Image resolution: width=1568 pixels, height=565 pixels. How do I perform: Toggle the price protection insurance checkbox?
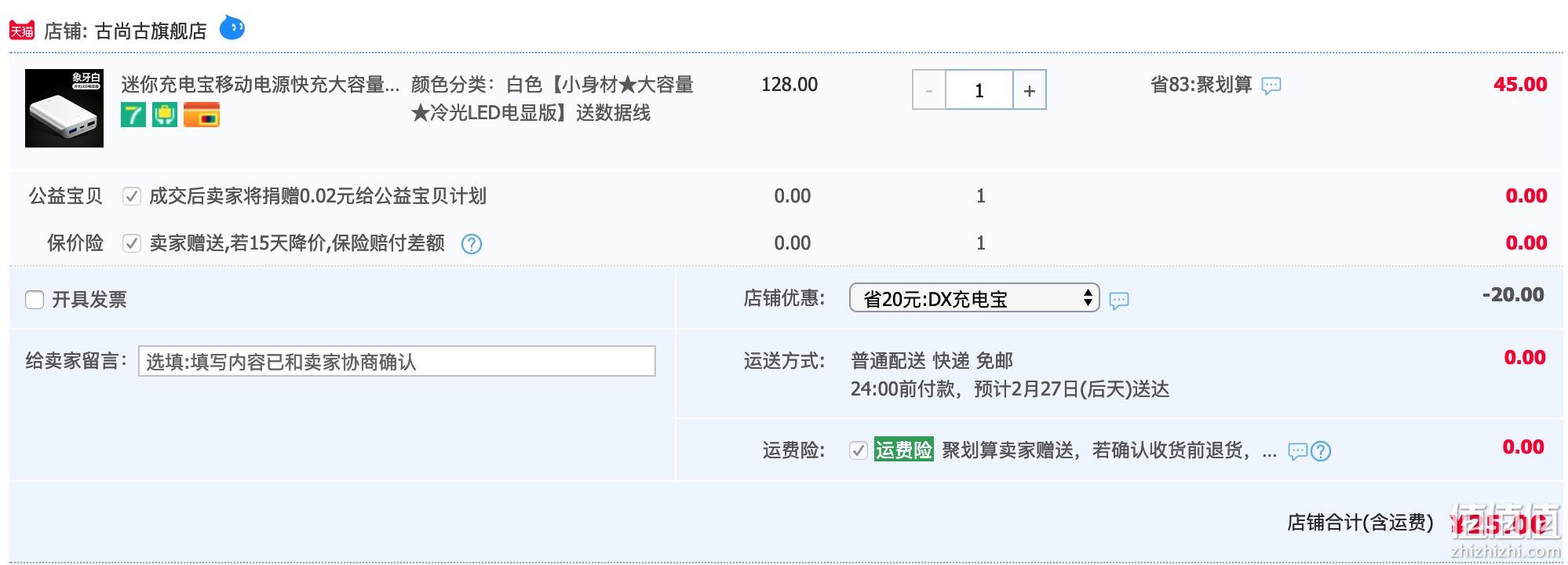point(132,243)
